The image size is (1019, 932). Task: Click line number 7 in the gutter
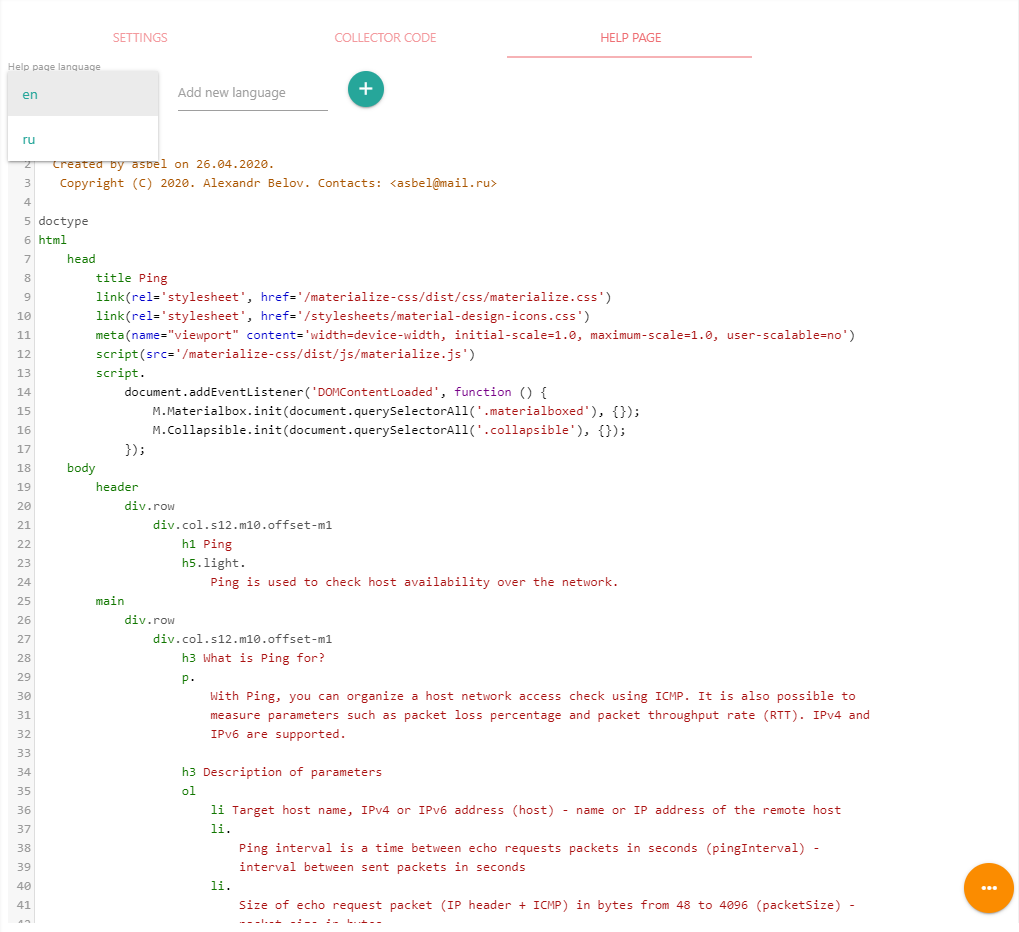[x=27, y=259]
